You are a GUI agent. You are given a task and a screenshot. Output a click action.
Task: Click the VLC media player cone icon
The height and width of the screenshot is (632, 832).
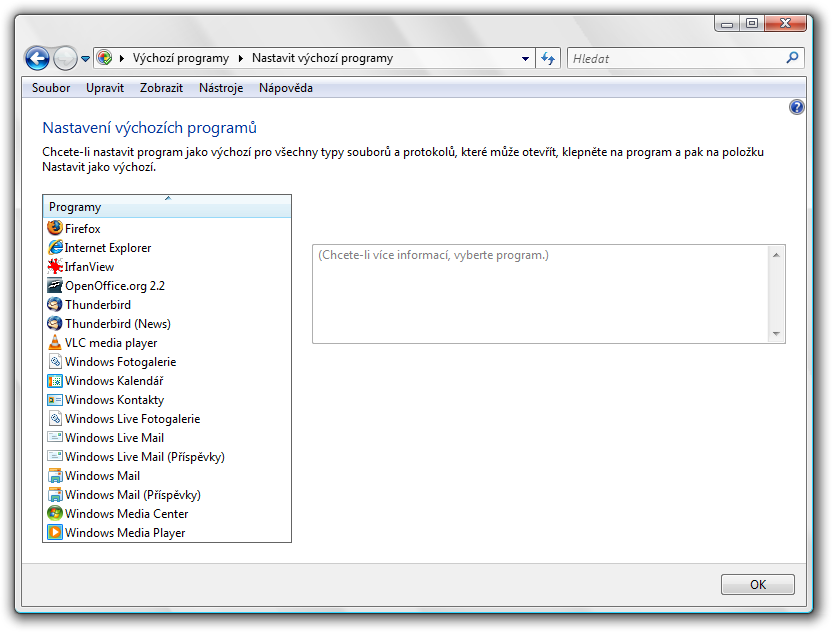point(55,342)
